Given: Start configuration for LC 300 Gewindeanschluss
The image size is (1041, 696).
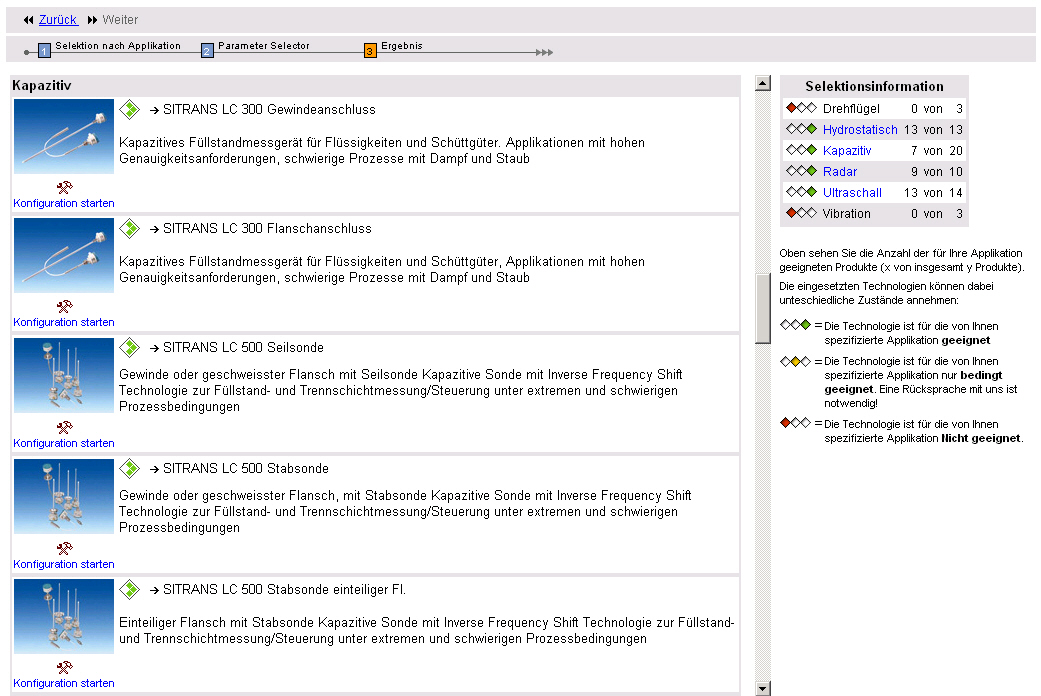Looking at the screenshot, I should [x=64, y=203].
